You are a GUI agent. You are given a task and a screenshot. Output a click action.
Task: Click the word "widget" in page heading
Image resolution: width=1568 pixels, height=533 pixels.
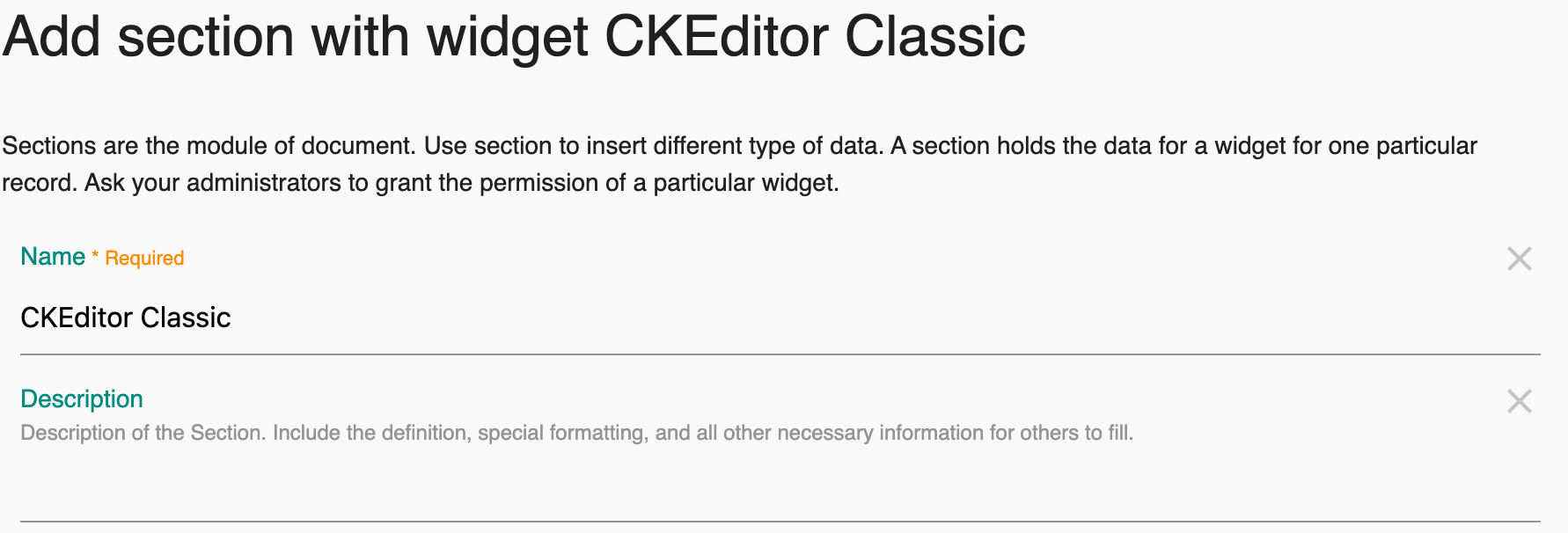coord(507,37)
